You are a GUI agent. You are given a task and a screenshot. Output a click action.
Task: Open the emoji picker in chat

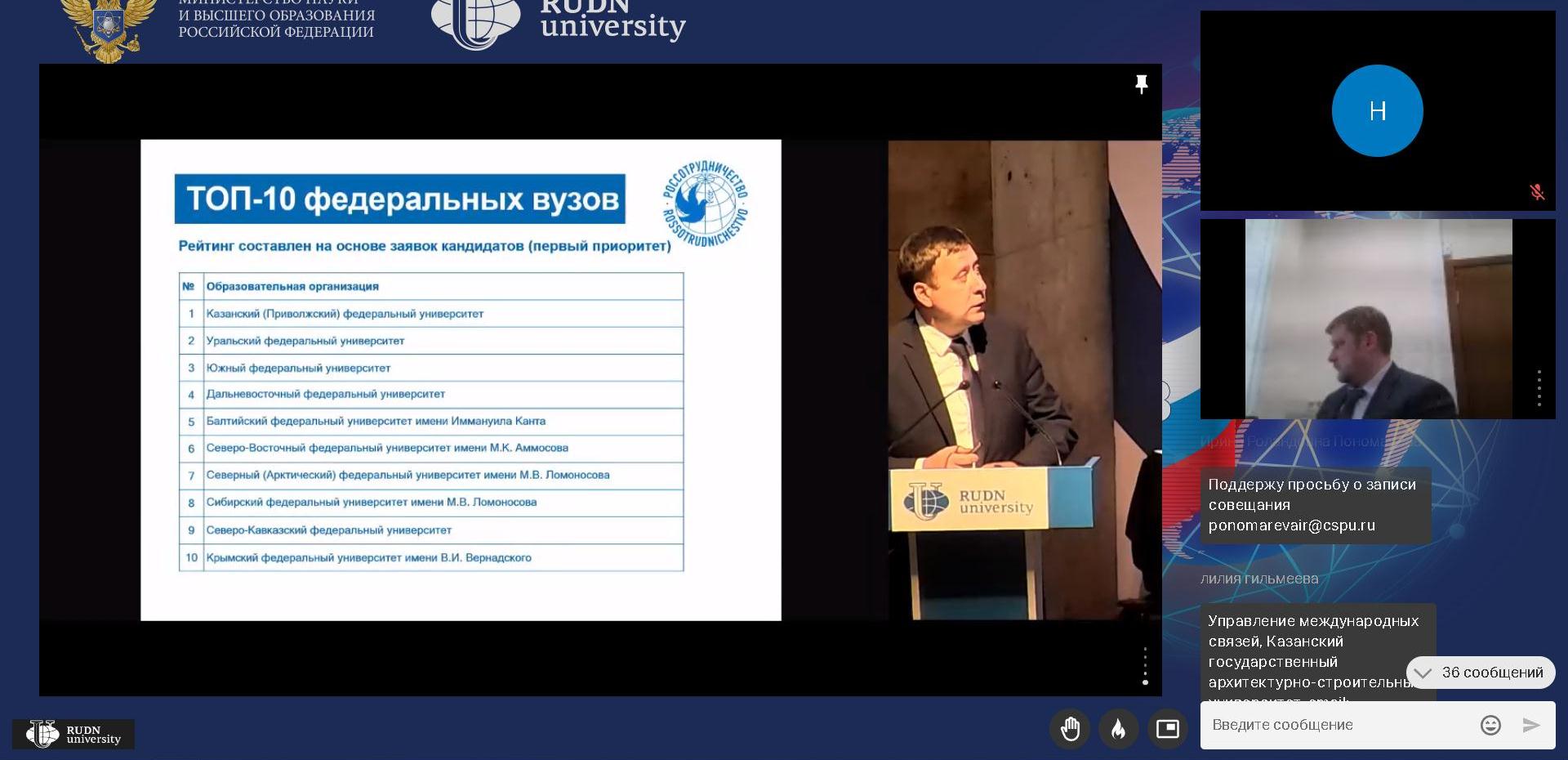pos(1490,725)
